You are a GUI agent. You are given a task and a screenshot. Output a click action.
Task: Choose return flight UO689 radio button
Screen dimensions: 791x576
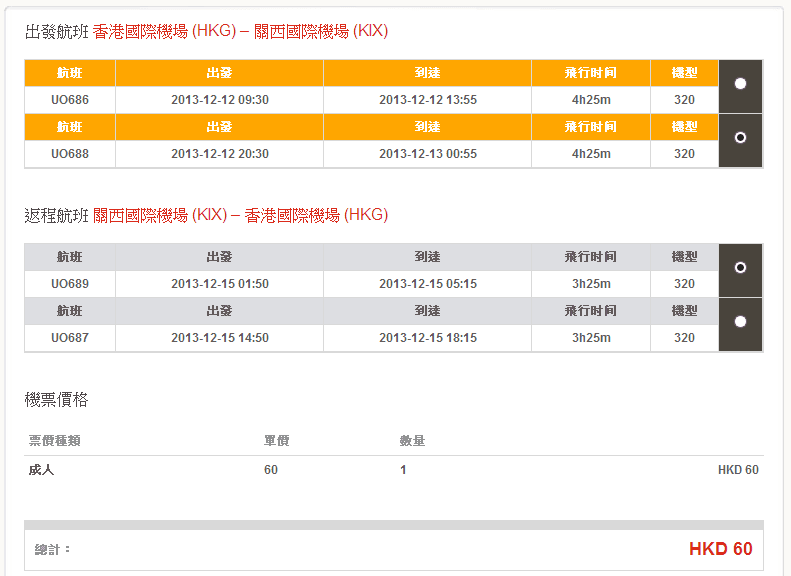(740, 268)
